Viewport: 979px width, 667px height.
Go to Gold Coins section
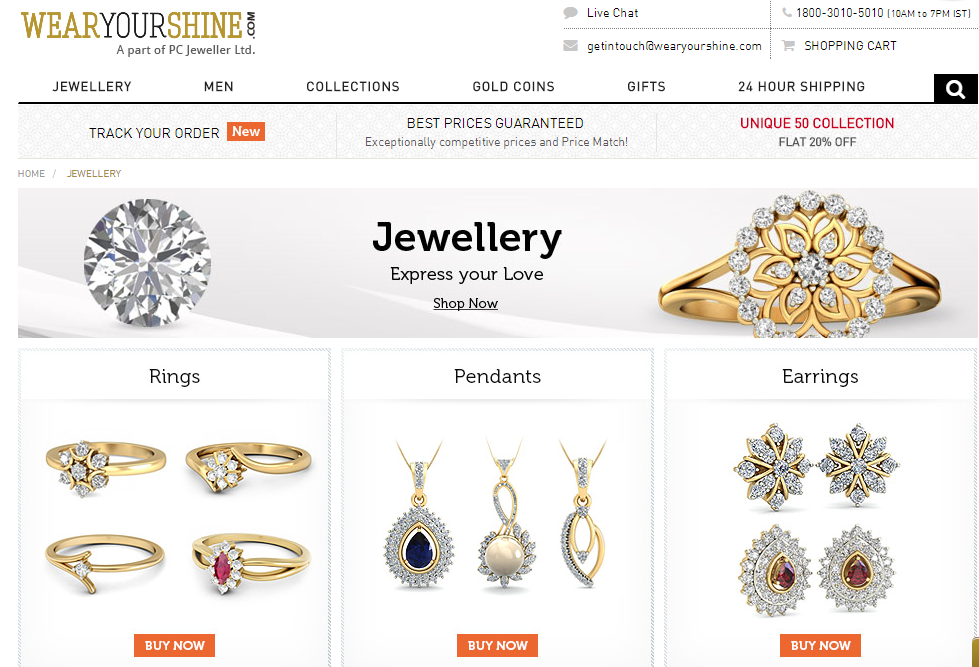click(x=513, y=87)
